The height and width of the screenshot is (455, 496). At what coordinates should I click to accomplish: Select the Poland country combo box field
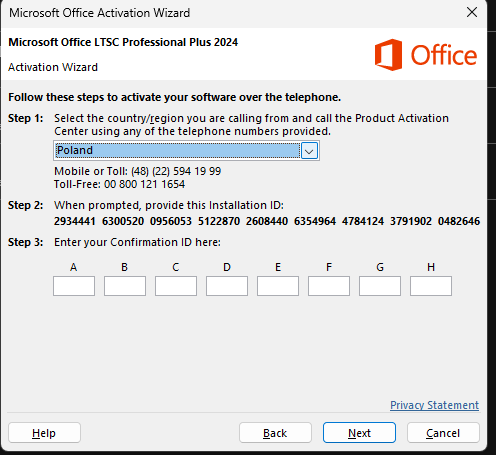(186, 151)
